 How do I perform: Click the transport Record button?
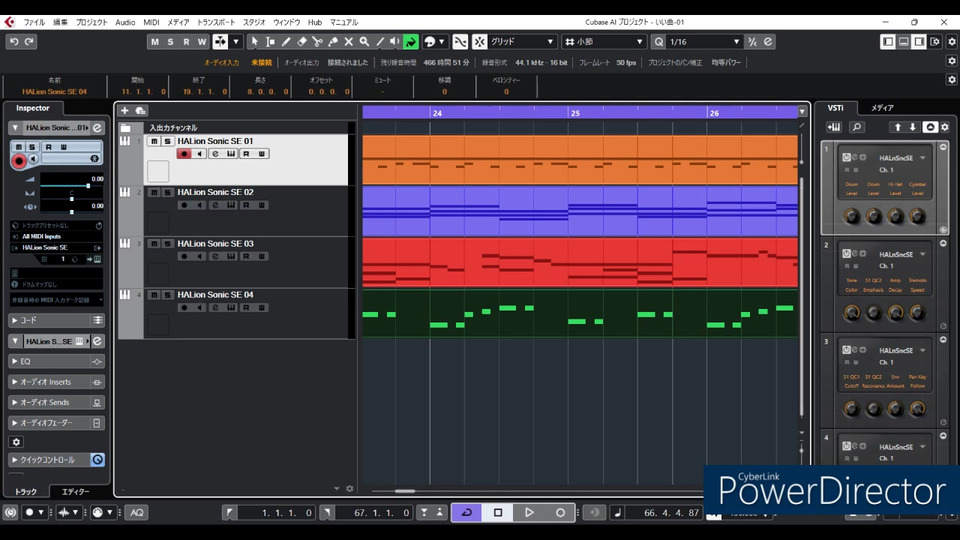[x=560, y=512]
